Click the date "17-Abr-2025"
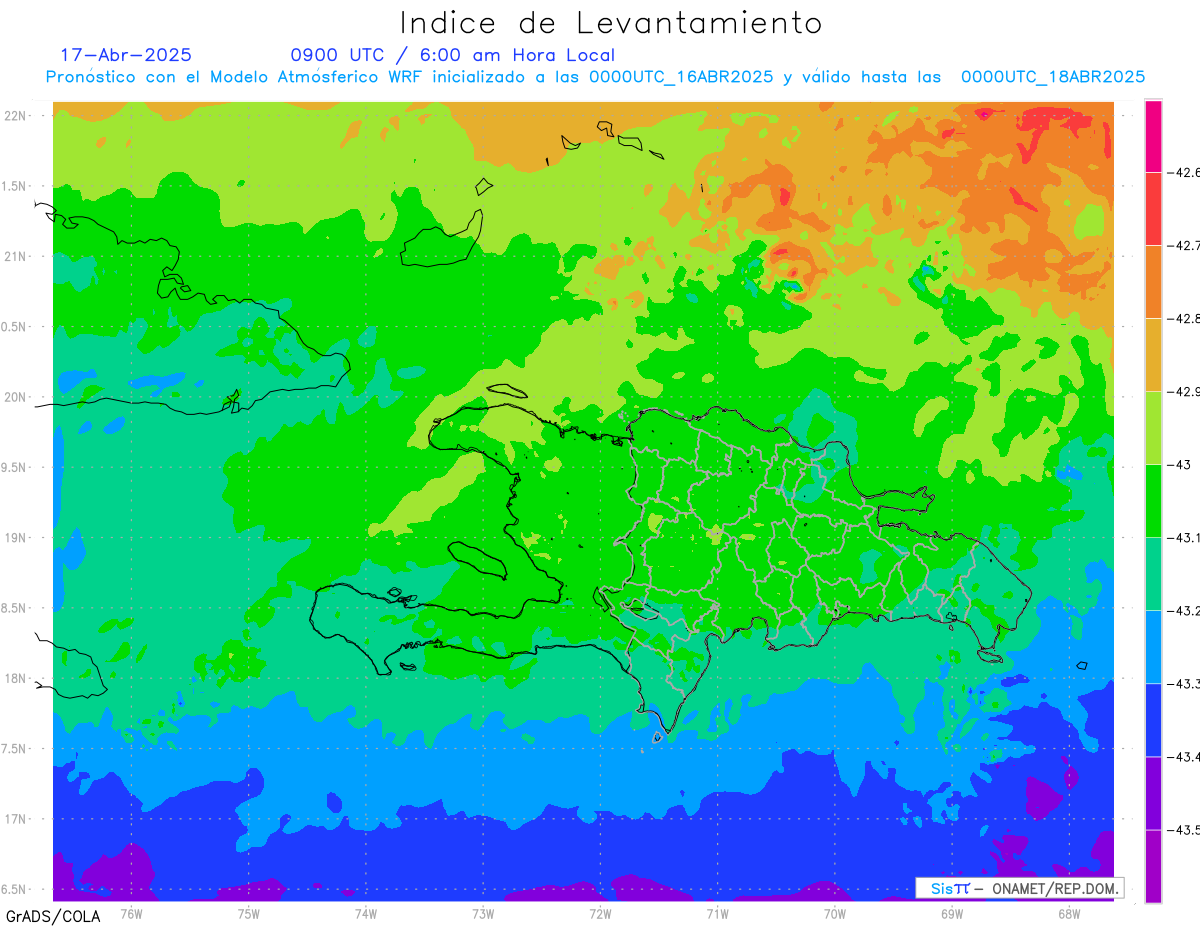1200x927 pixels. pos(126,55)
